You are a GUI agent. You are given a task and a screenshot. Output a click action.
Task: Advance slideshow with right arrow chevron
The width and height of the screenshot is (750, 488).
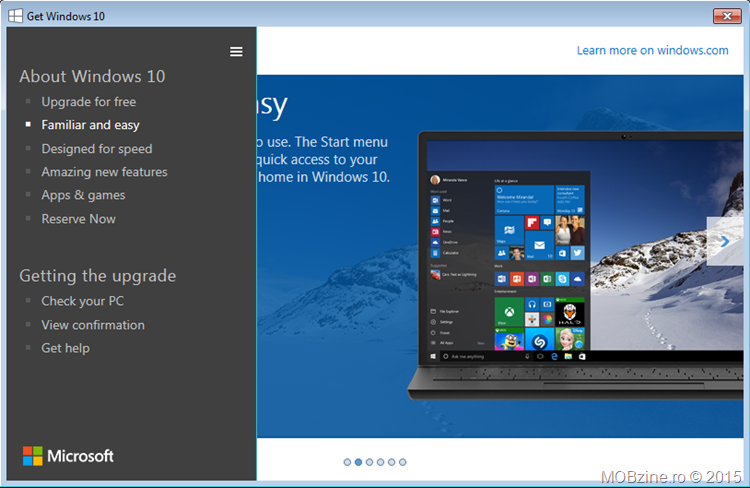point(725,242)
